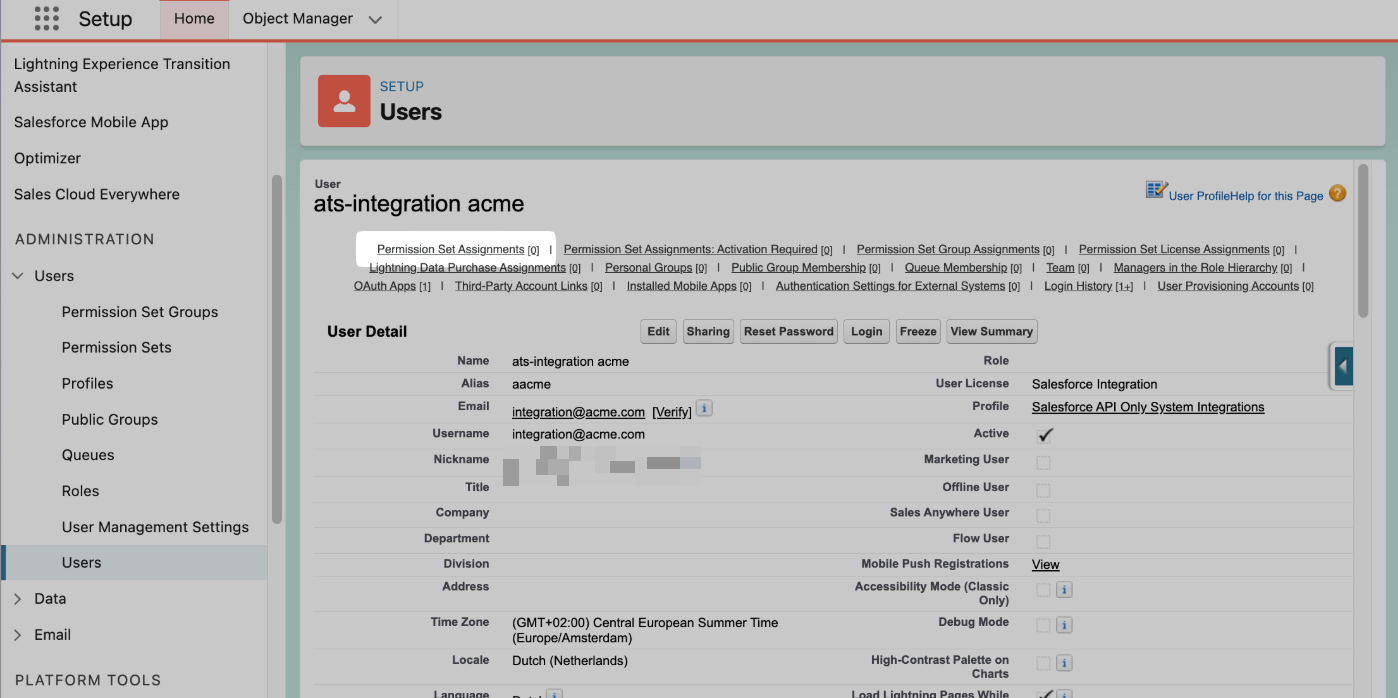Click info icon beside Debug Mode
This screenshot has height=698, width=1398.
point(1064,625)
